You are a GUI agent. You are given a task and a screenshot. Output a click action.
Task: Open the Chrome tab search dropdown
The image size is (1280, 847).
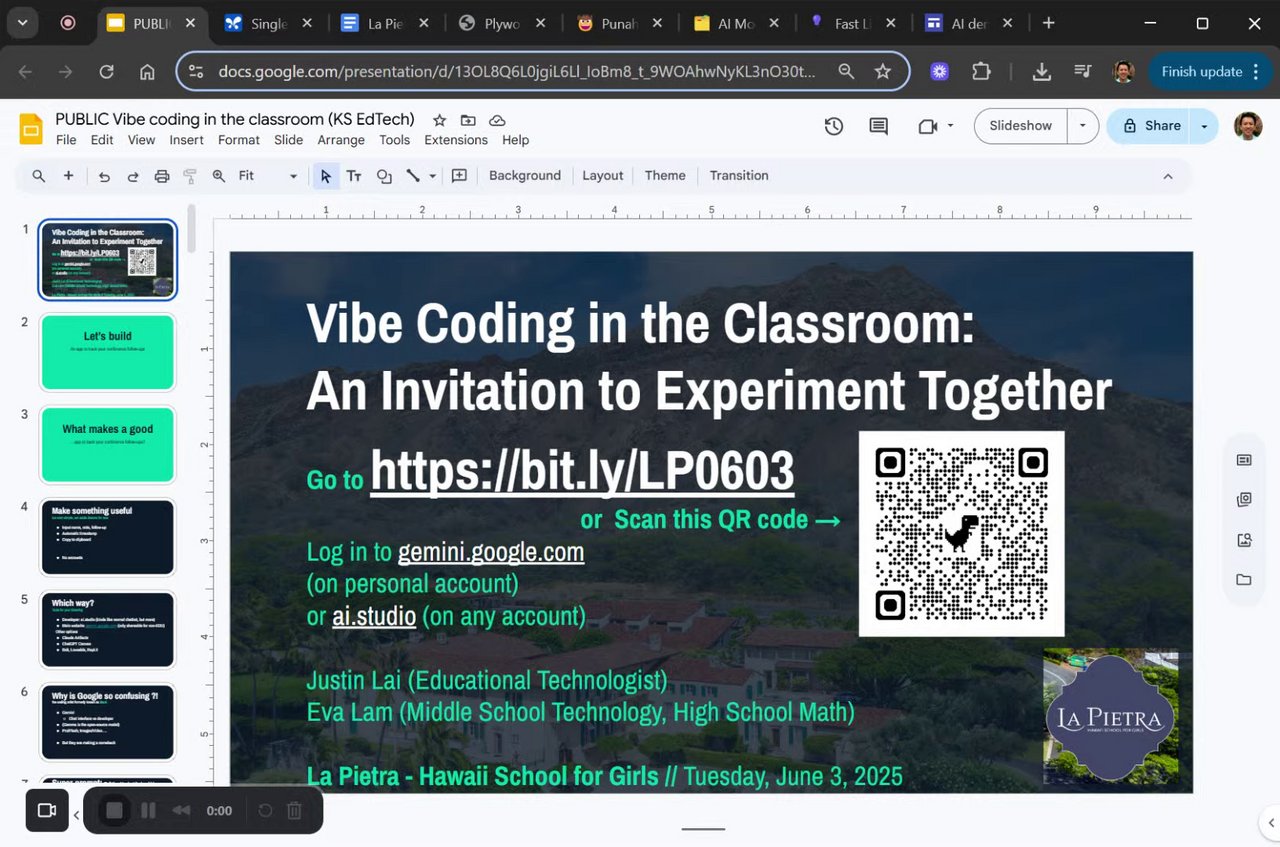[22, 23]
